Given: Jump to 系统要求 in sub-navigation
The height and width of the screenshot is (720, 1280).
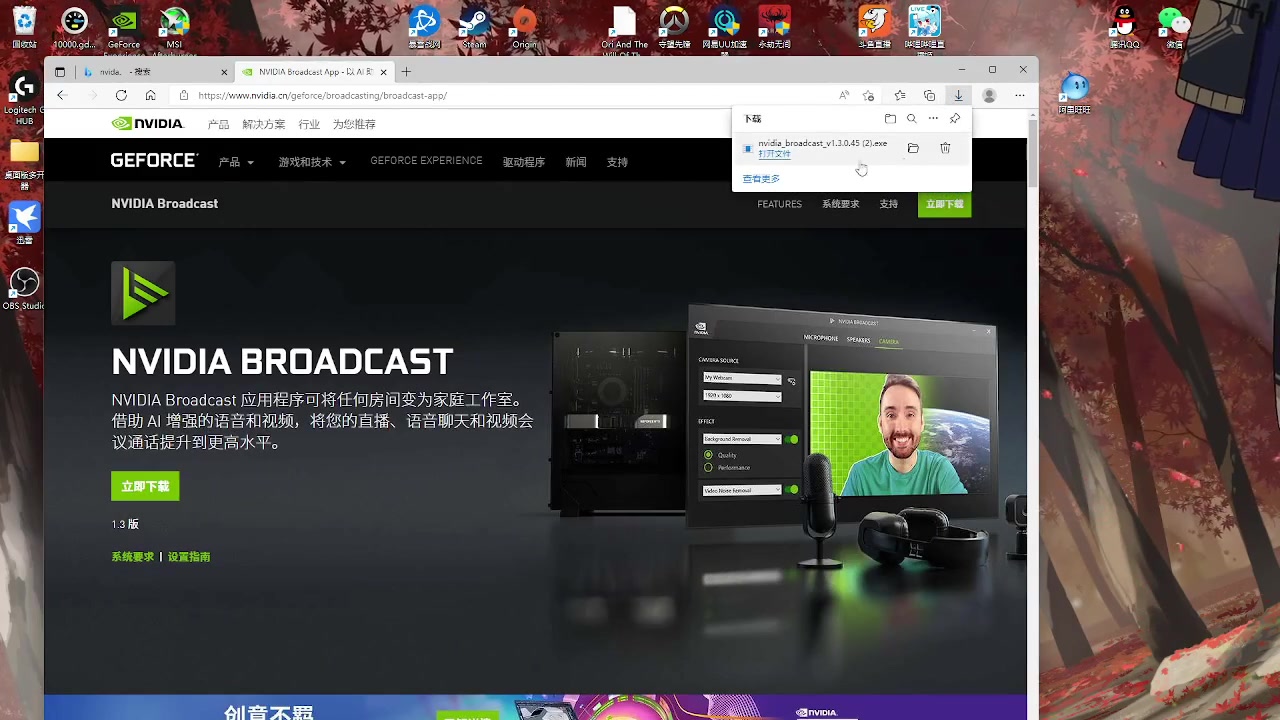Looking at the screenshot, I should pos(840,204).
